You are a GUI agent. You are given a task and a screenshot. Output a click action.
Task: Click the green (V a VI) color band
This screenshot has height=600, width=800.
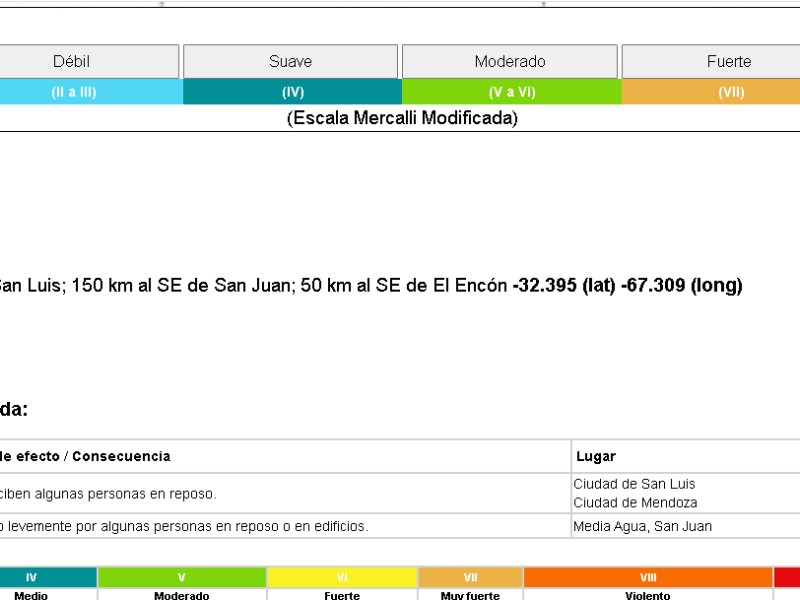(512, 92)
